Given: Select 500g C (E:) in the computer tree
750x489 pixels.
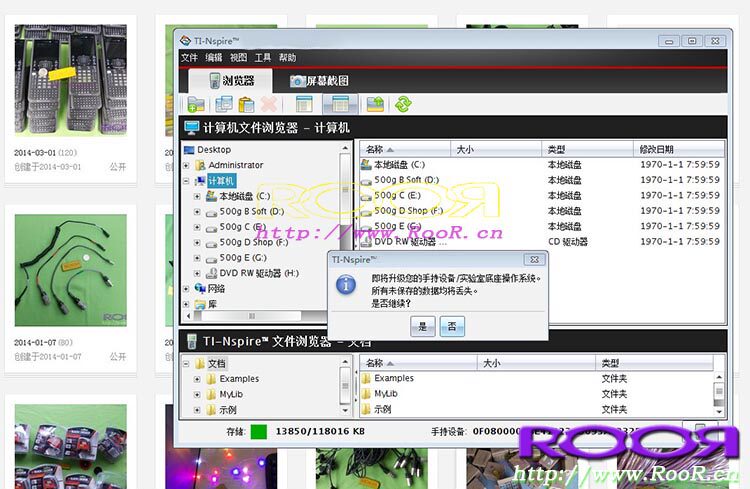Looking at the screenshot, I should point(243,227).
